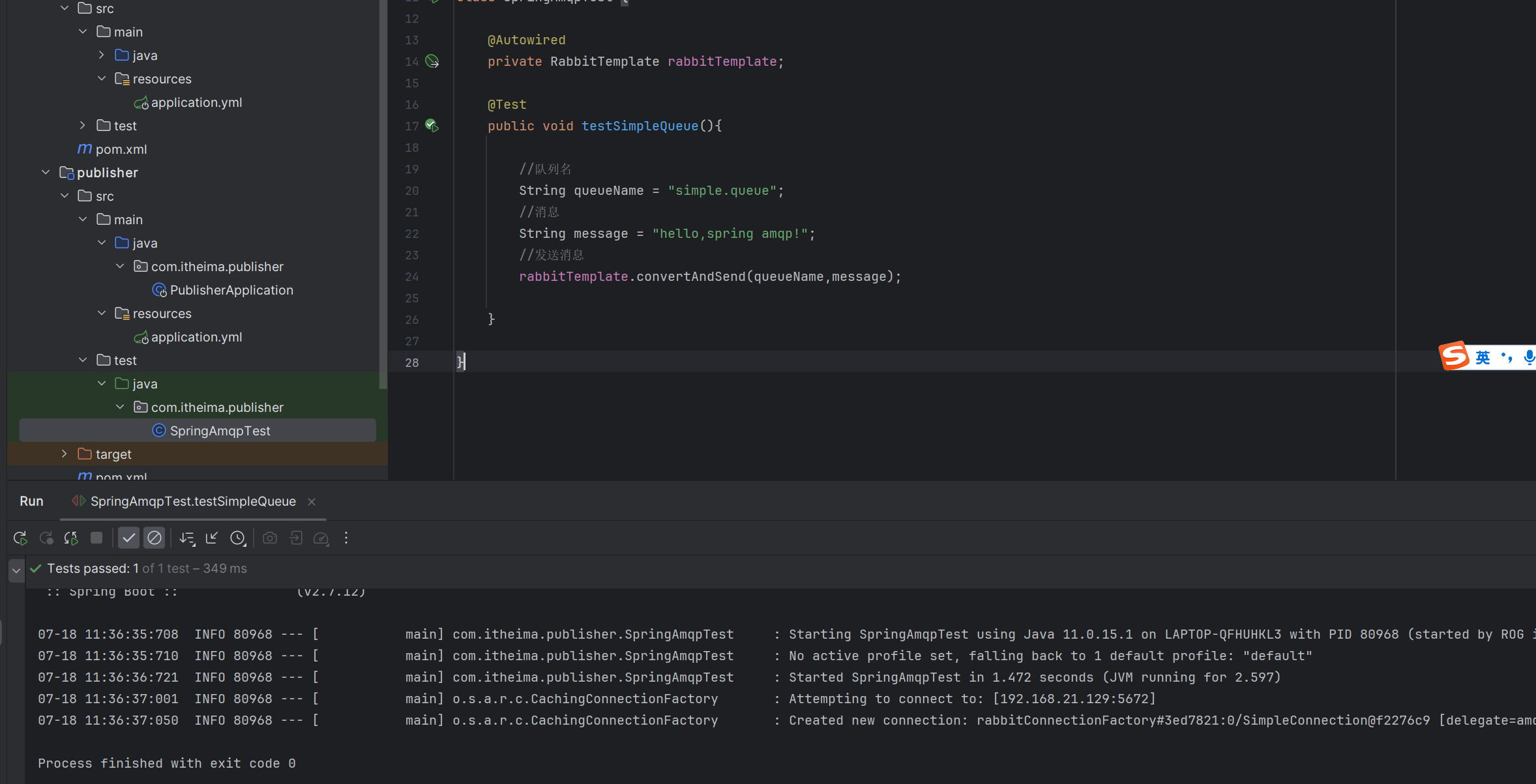Click the sort tests alphabetically icon
The height and width of the screenshot is (784, 1536).
[187, 538]
